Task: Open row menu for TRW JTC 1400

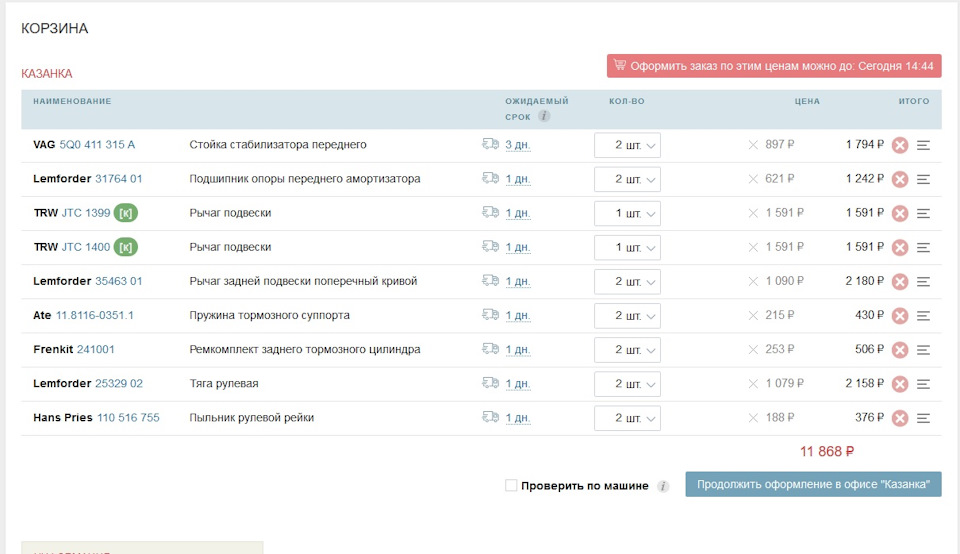Action: 923,248
